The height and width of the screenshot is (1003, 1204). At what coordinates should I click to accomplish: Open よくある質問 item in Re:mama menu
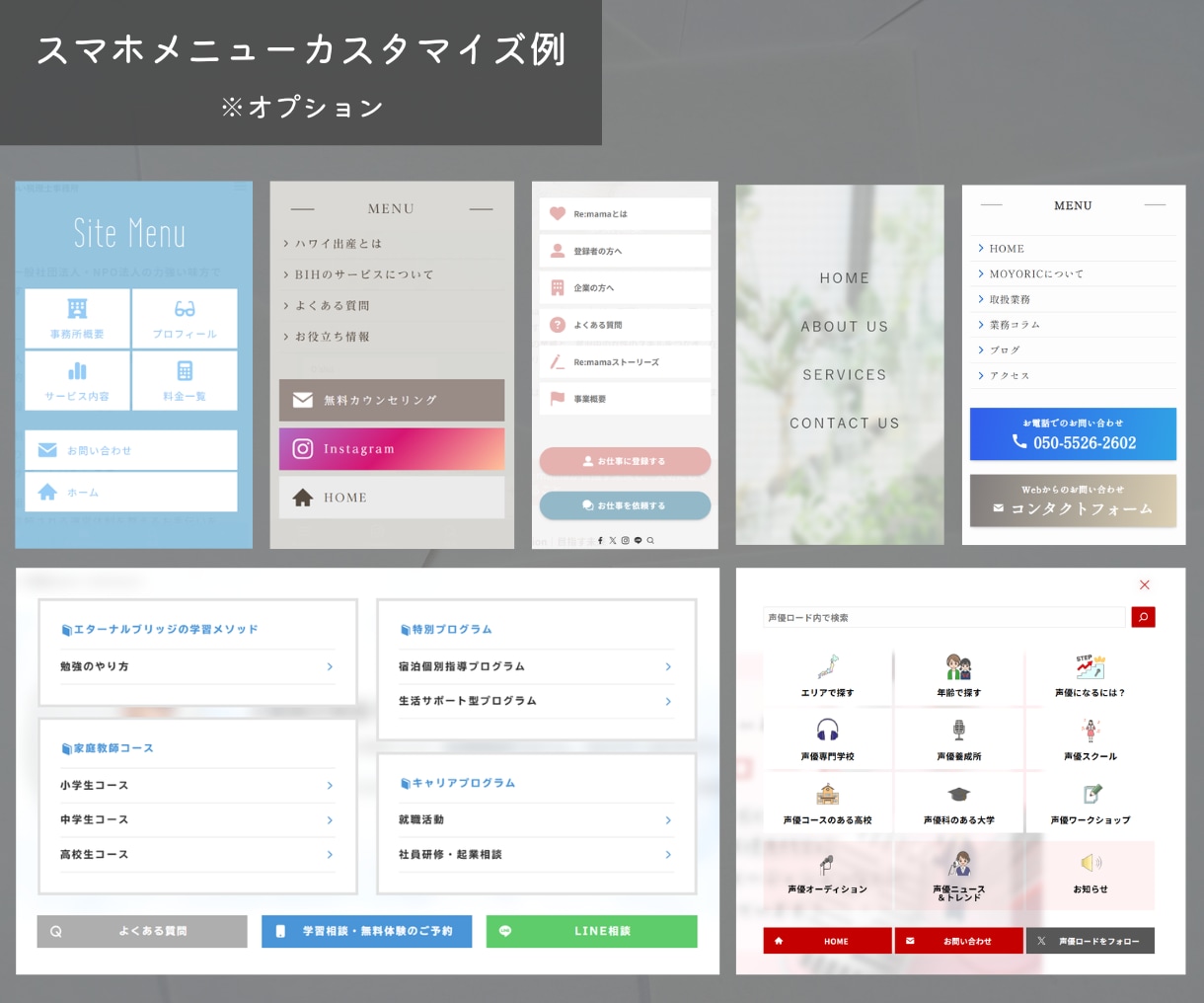coord(625,325)
